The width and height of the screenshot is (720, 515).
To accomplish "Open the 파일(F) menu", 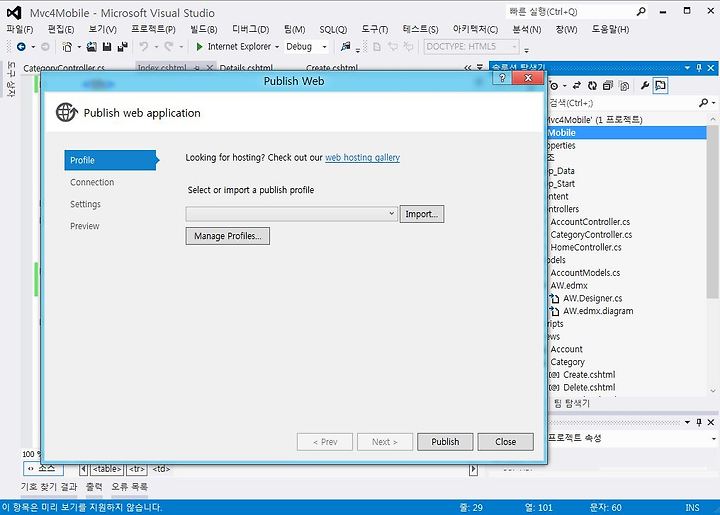I will click(20, 29).
